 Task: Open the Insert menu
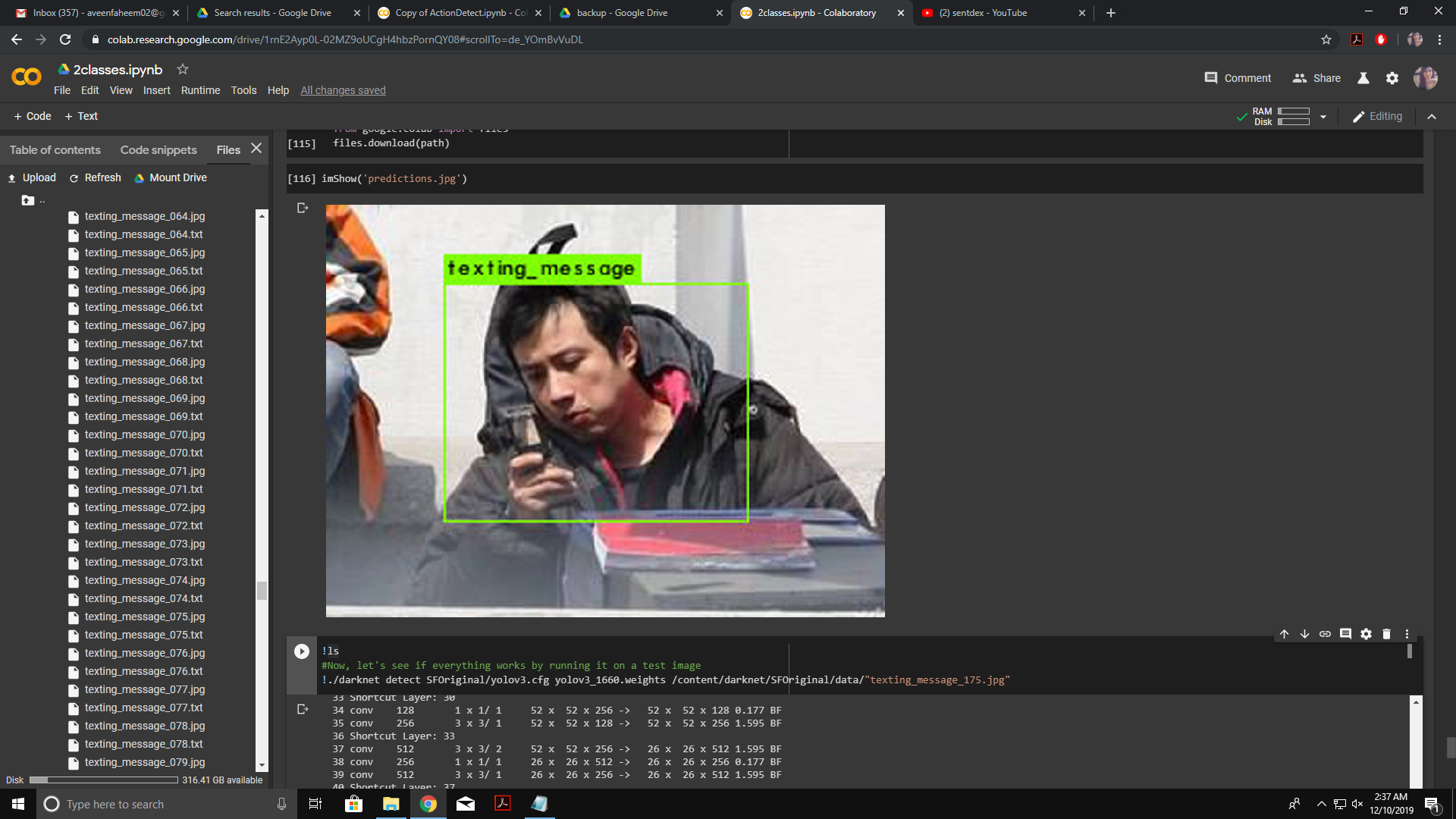click(156, 90)
